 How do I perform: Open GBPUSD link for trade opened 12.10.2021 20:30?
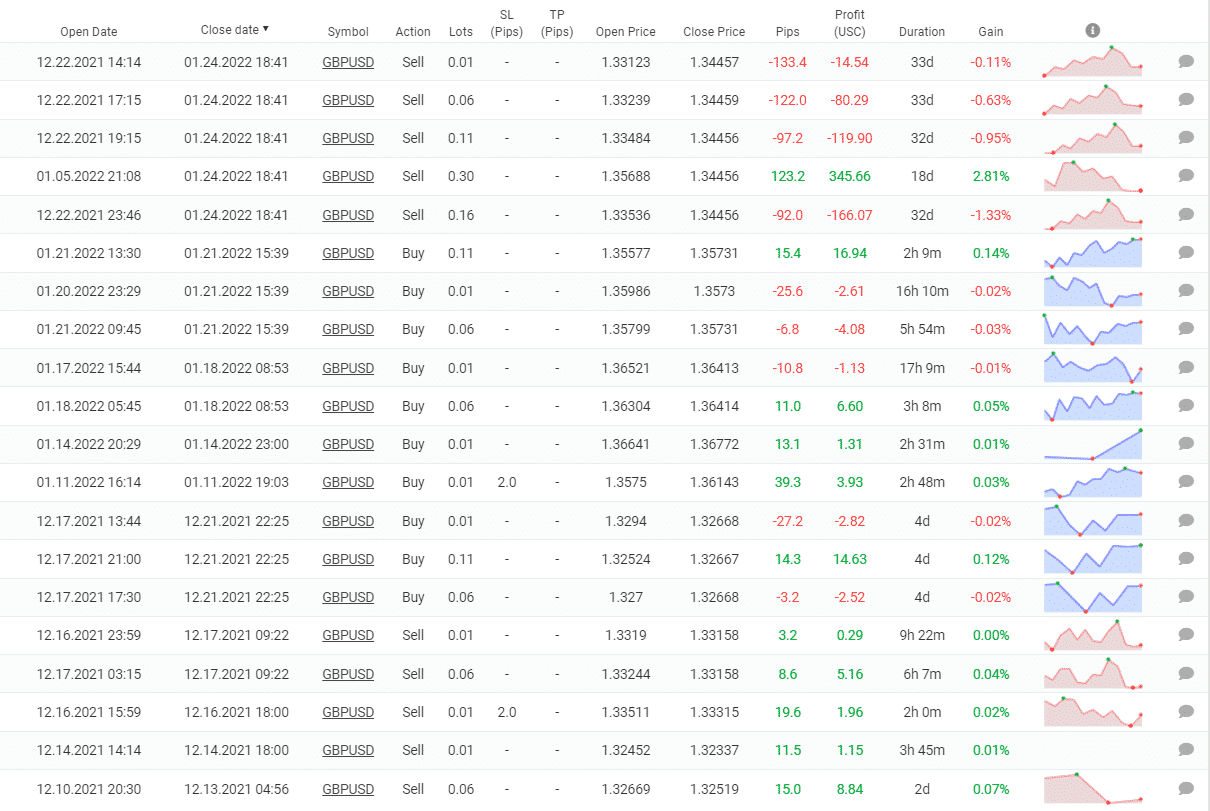(348, 789)
